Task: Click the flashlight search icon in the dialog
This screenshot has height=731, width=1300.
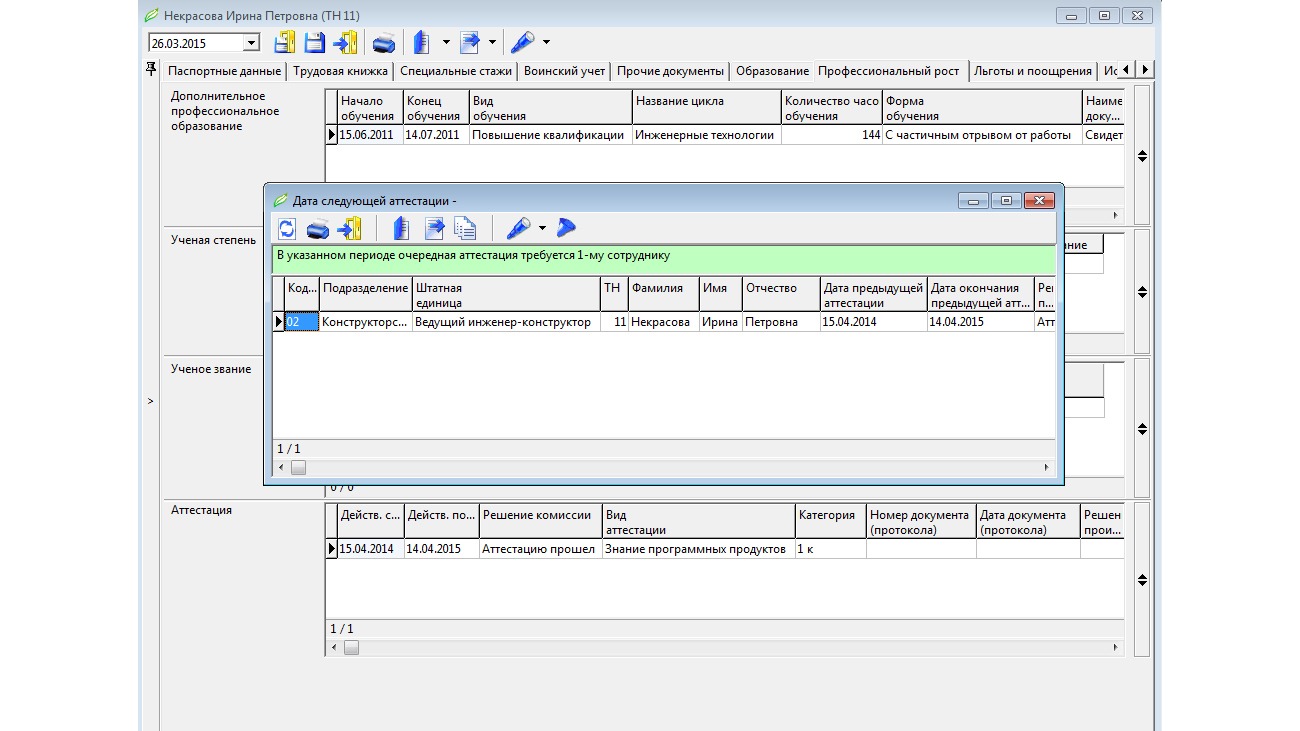Action: pos(517,229)
